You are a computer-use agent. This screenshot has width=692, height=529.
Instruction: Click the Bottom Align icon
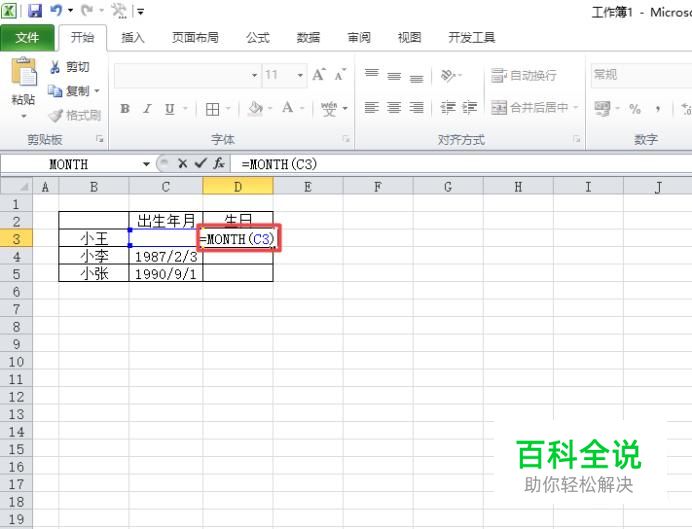(x=416, y=77)
